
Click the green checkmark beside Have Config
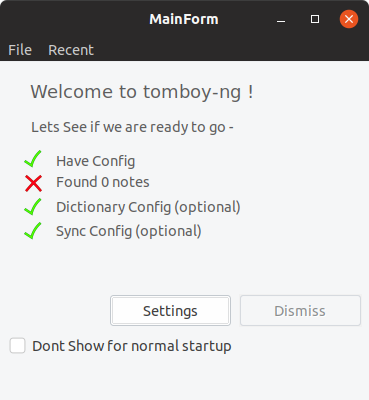33,159
